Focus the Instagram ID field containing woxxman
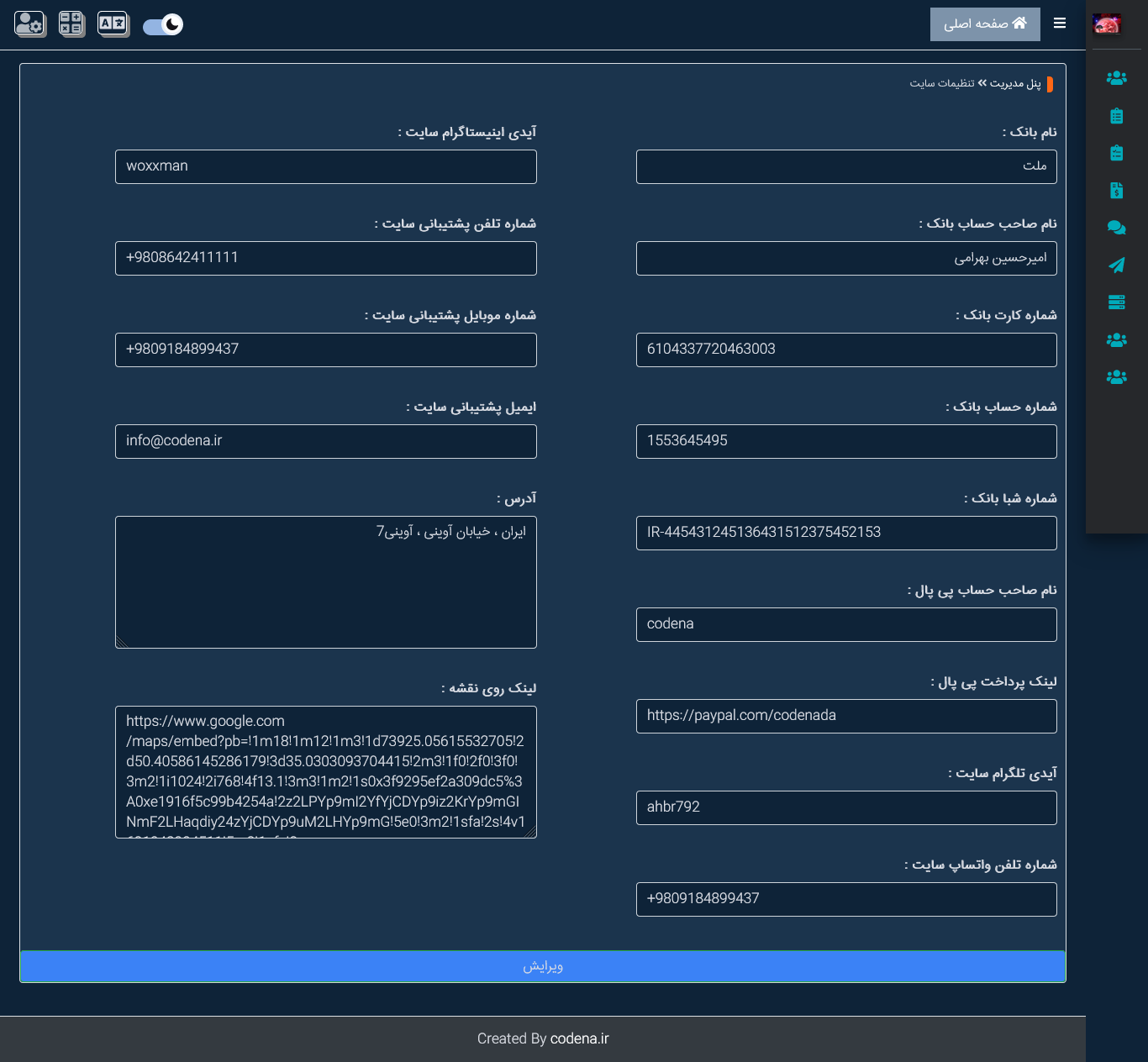This screenshot has height=1062, width=1148. pyautogui.click(x=326, y=166)
